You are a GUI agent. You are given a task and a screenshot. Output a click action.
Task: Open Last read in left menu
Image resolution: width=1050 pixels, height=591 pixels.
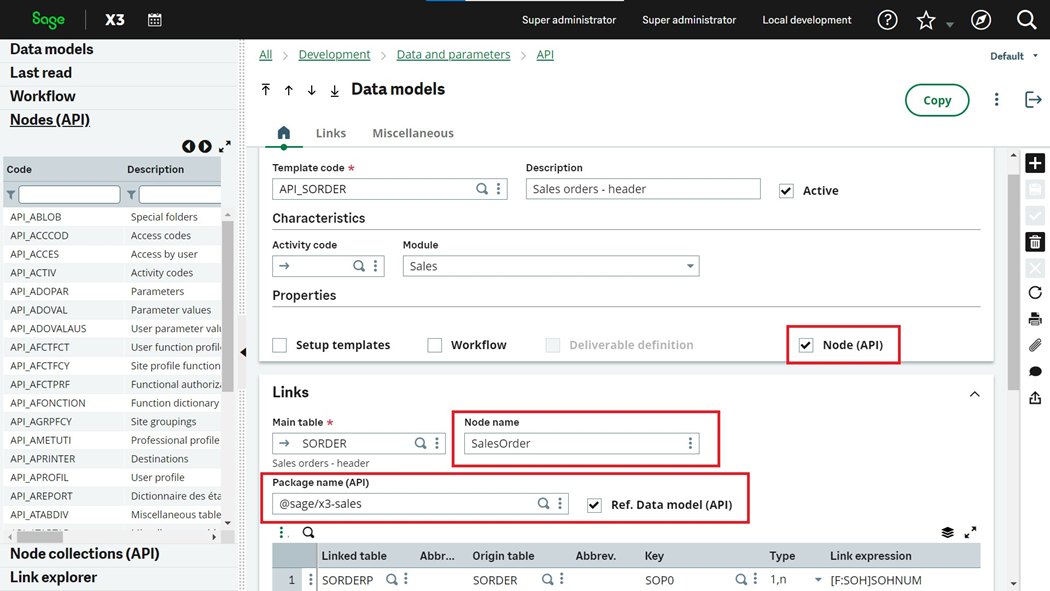[41, 72]
